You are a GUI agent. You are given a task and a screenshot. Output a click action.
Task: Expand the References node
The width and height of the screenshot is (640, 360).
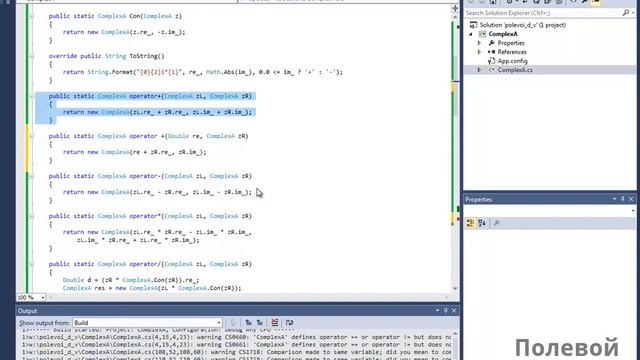point(480,52)
